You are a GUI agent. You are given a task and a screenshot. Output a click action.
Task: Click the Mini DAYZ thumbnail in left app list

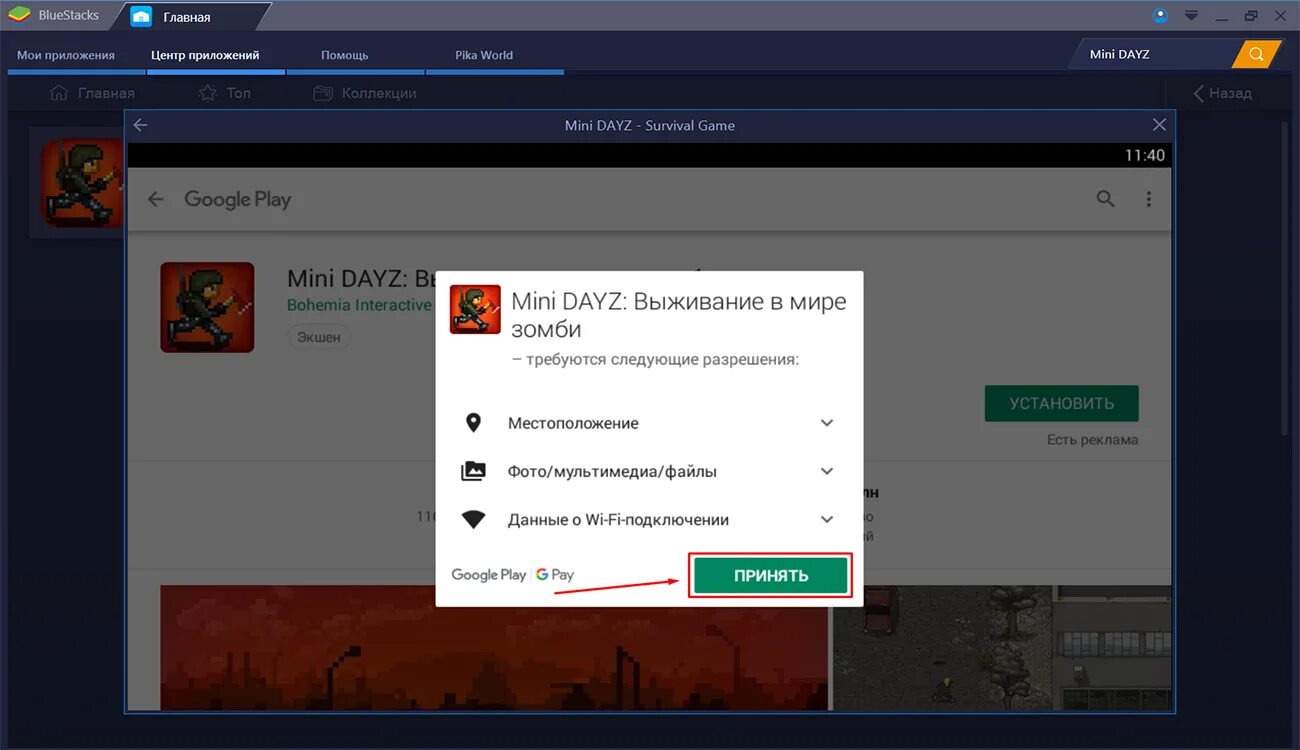point(84,182)
